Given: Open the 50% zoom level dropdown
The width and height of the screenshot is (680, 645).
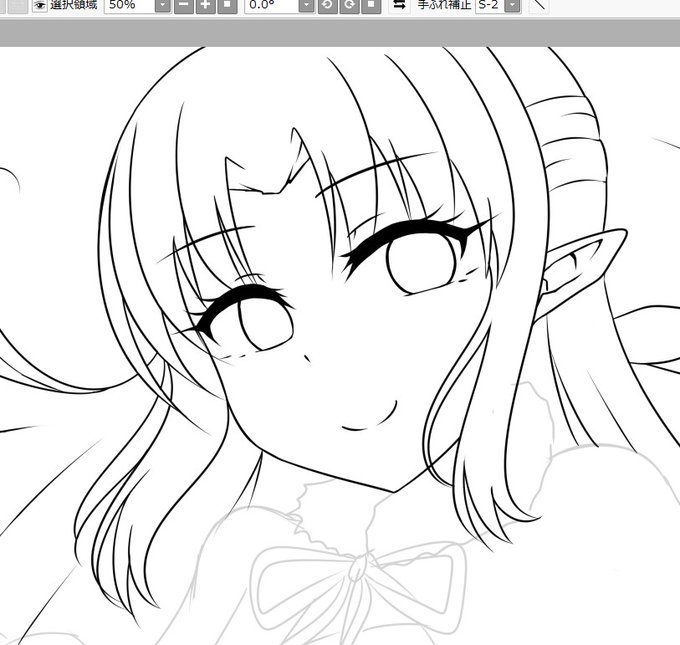Looking at the screenshot, I should tap(163, 6).
